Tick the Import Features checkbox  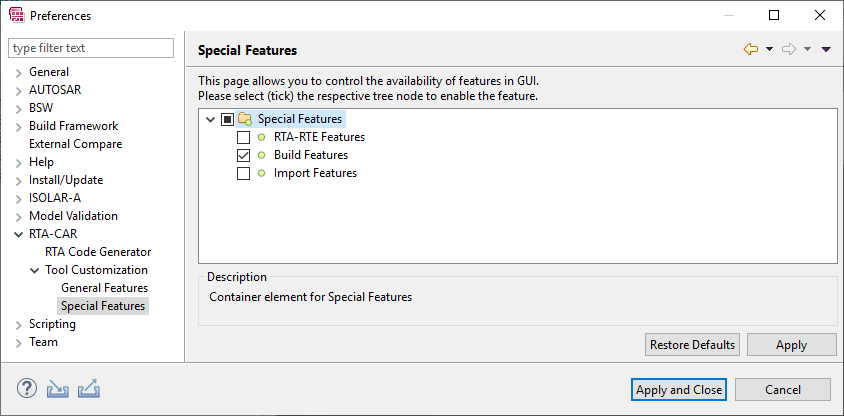(x=243, y=174)
